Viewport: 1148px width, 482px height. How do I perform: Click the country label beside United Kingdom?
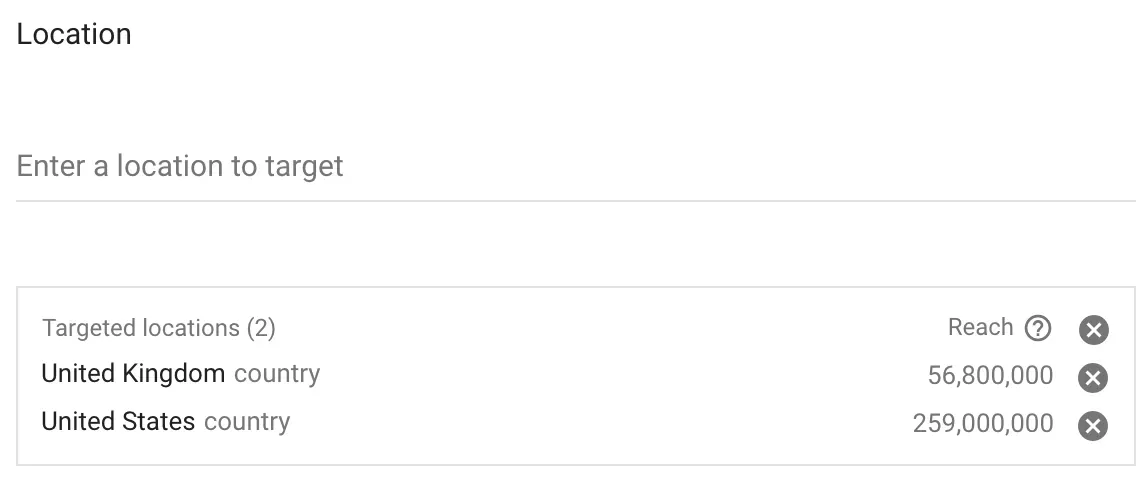click(x=277, y=374)
